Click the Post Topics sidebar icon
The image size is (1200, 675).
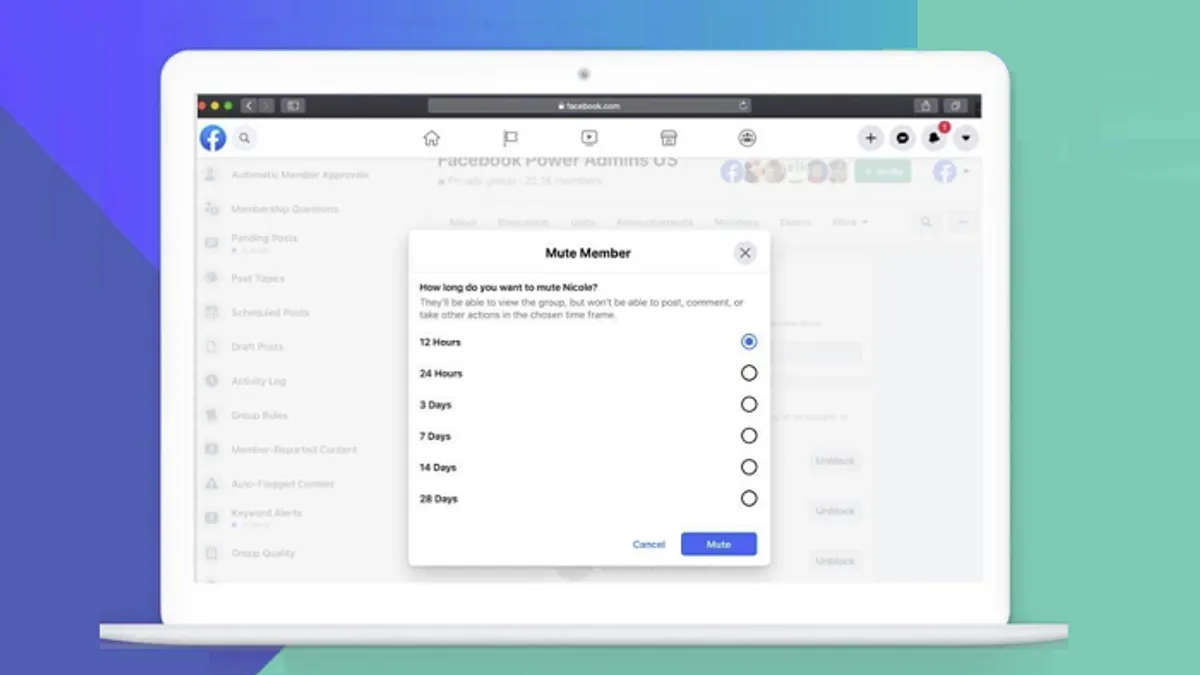click(x=211, y=278)
